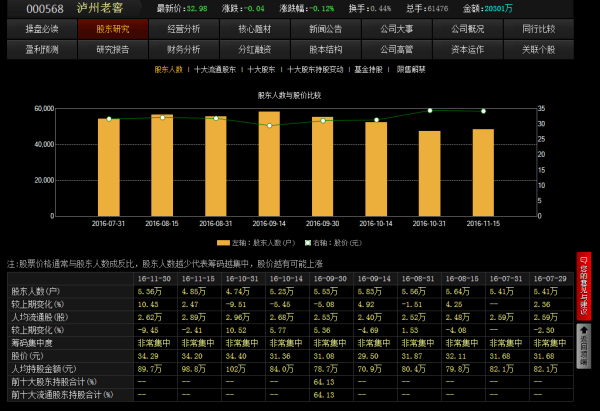This screenshot has height=411, width=600.
Task: Open the 操盘必读 tab
Action: click(42, 29)
